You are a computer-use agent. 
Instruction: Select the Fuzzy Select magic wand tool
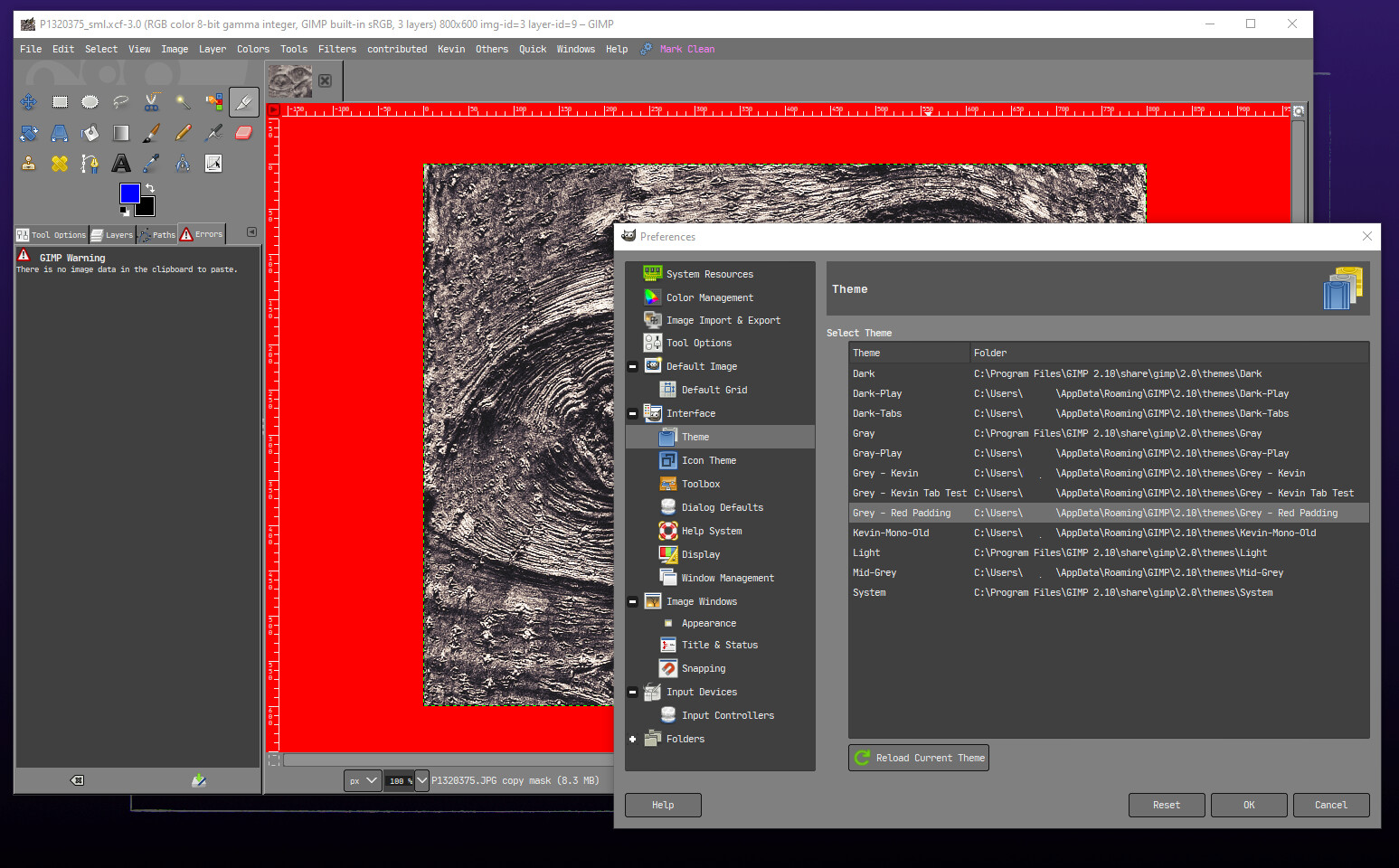click(x=183, y=102)
